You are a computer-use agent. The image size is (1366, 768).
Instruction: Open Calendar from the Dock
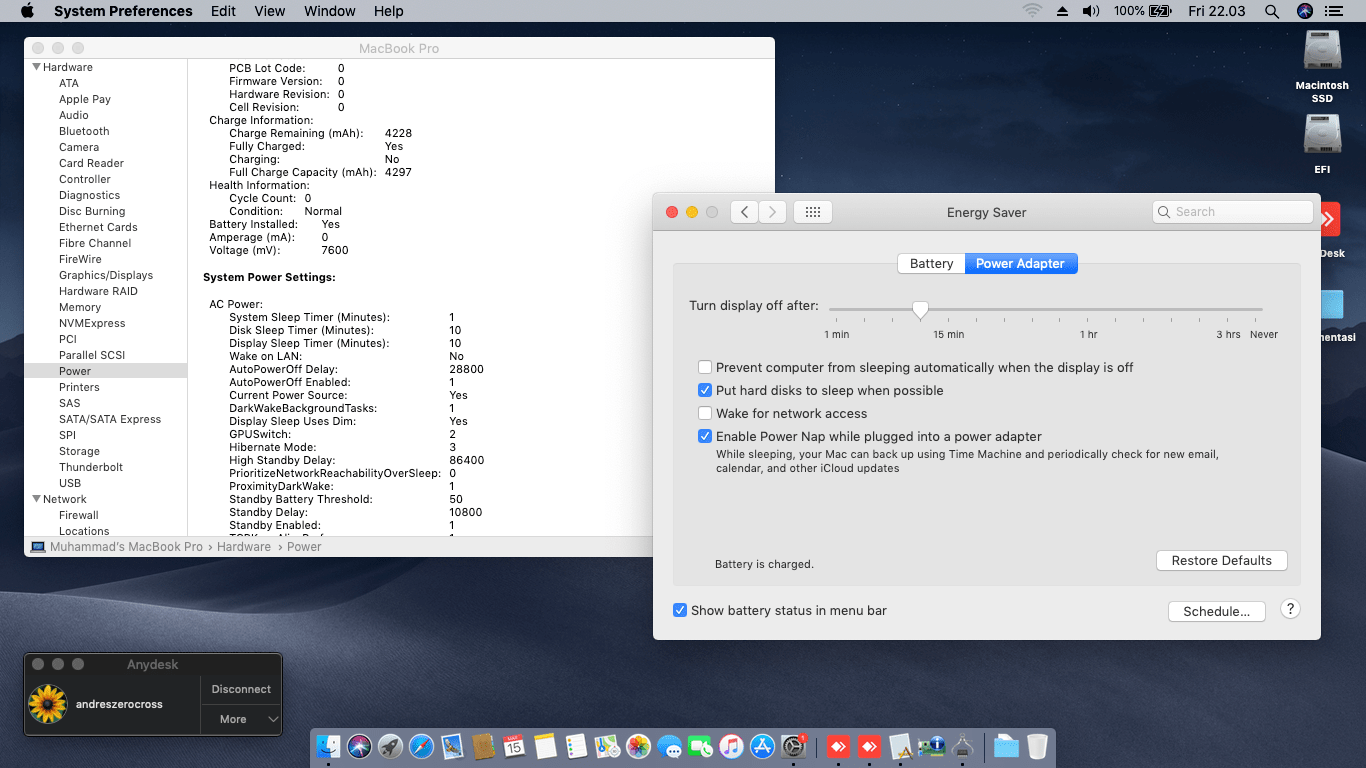point(514,746)
